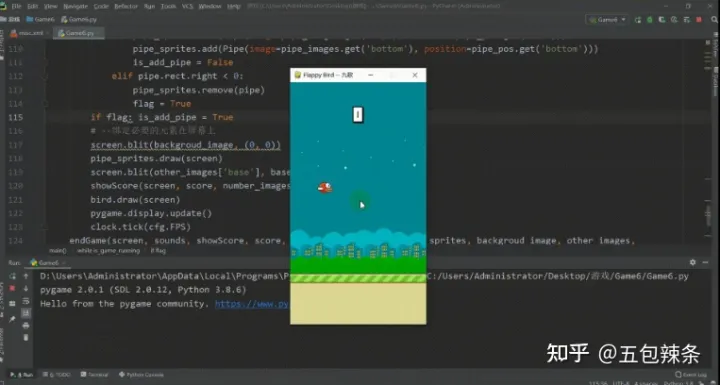Open the Run tool window tab at bottom
This screenshot has height=385, width=720.
(x=22, y=375)
